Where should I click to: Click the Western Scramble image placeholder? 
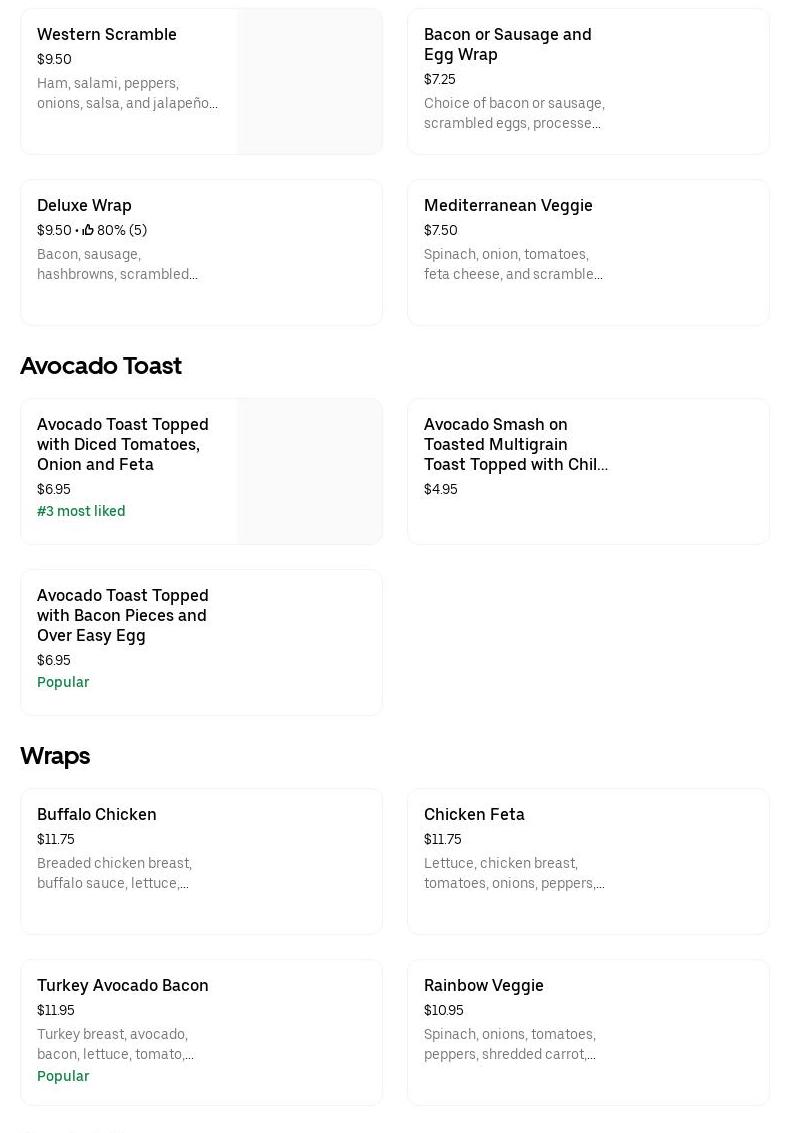click(x=310, y=82)
